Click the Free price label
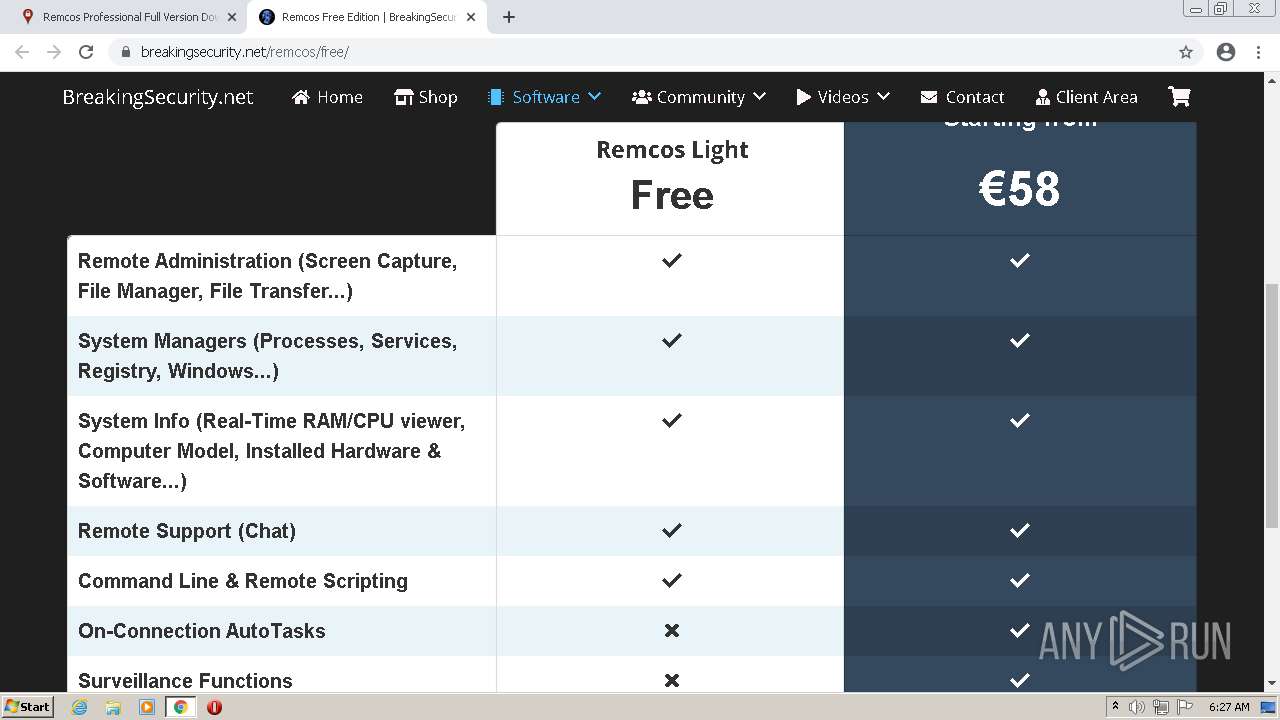Image resolution: width=1280 pixels, height=720 pixels. (x=672, y=195)
